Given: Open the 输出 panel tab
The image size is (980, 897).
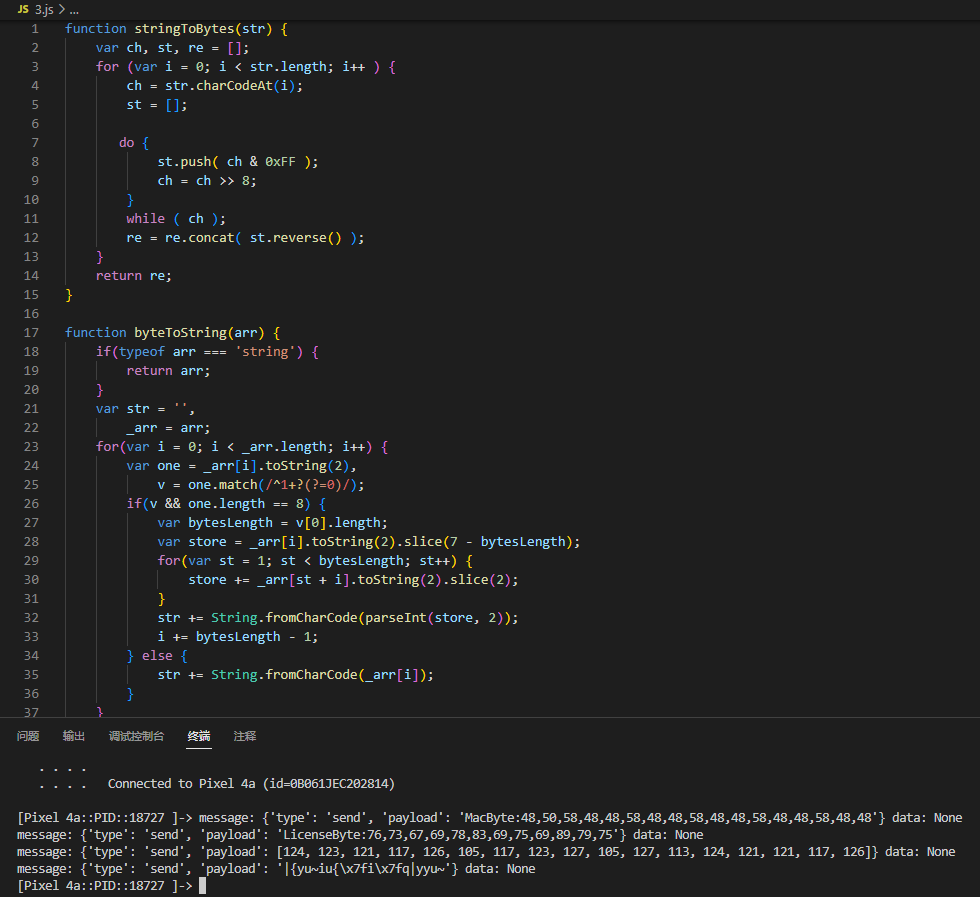Looking at the screenshot, I should click(x=74, y=736).
